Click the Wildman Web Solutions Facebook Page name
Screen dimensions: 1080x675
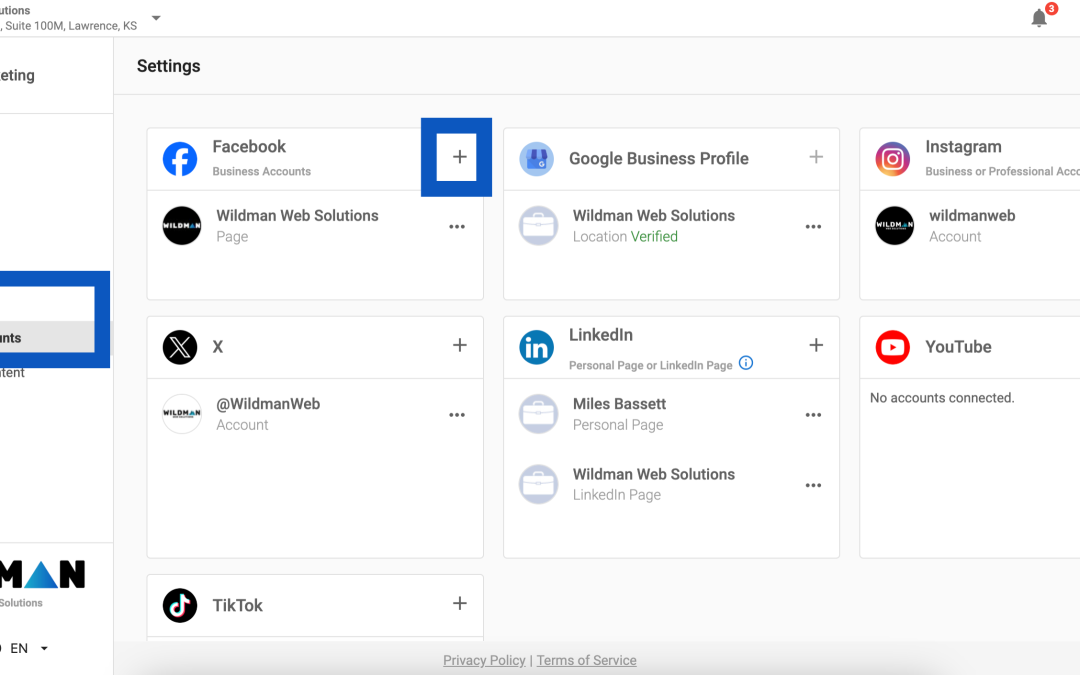click(x=298, y=216)
